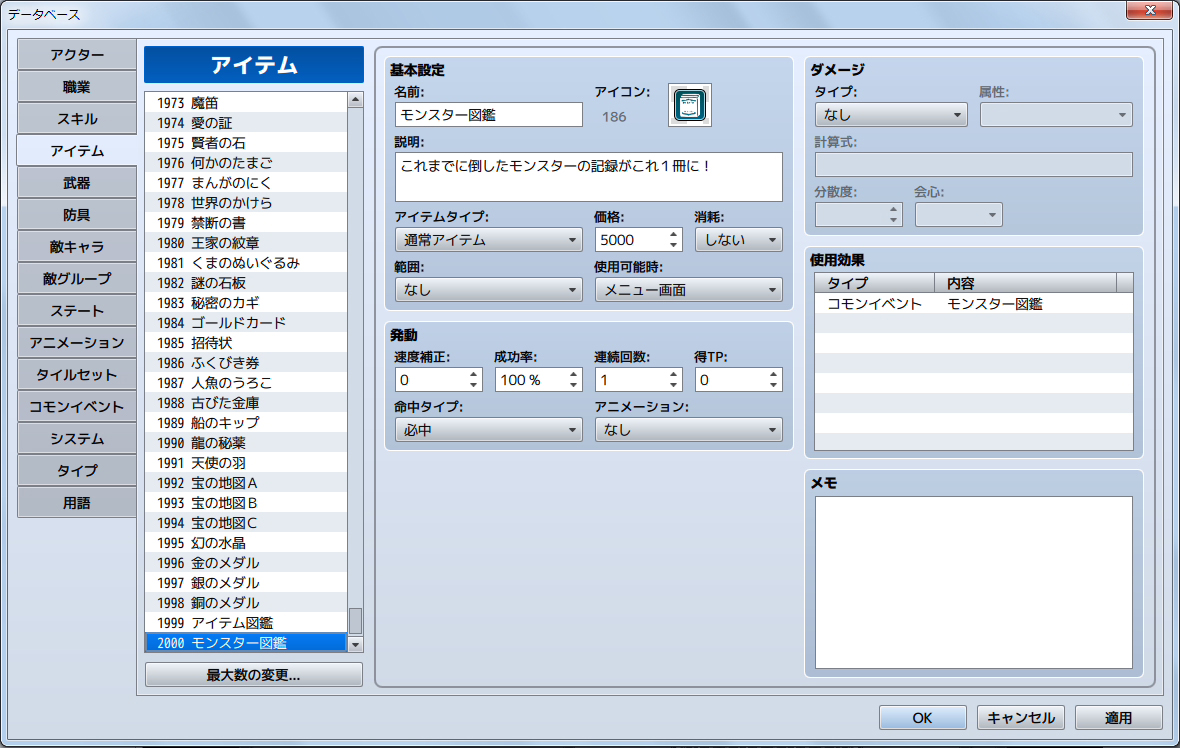
Task: Open the 消耗 dropdown
Action: [x=738, y=239]
